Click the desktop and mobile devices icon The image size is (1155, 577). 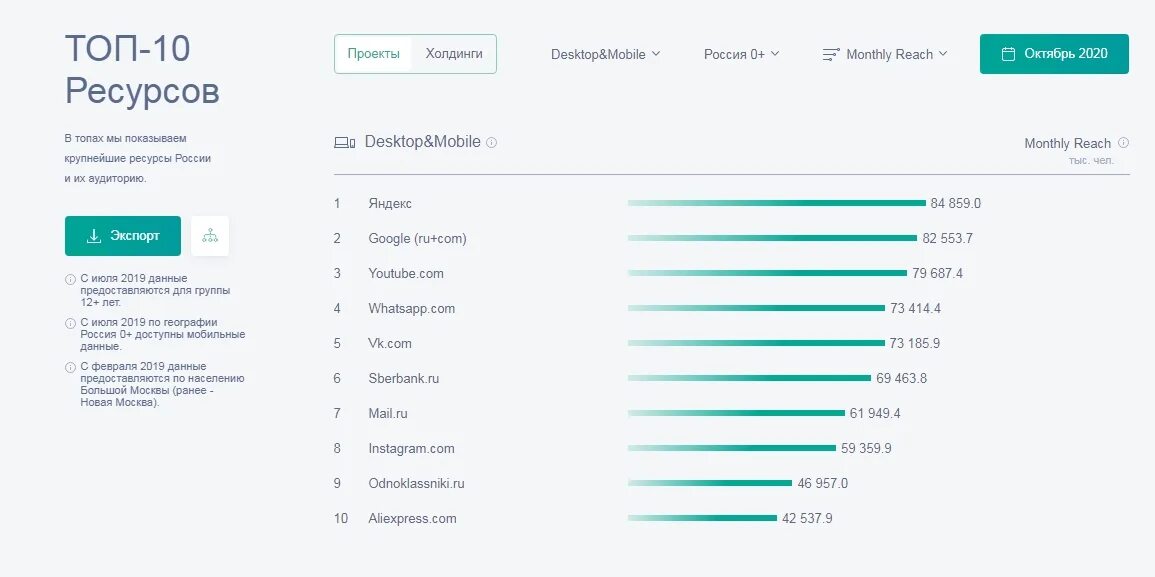coord(345,143)
